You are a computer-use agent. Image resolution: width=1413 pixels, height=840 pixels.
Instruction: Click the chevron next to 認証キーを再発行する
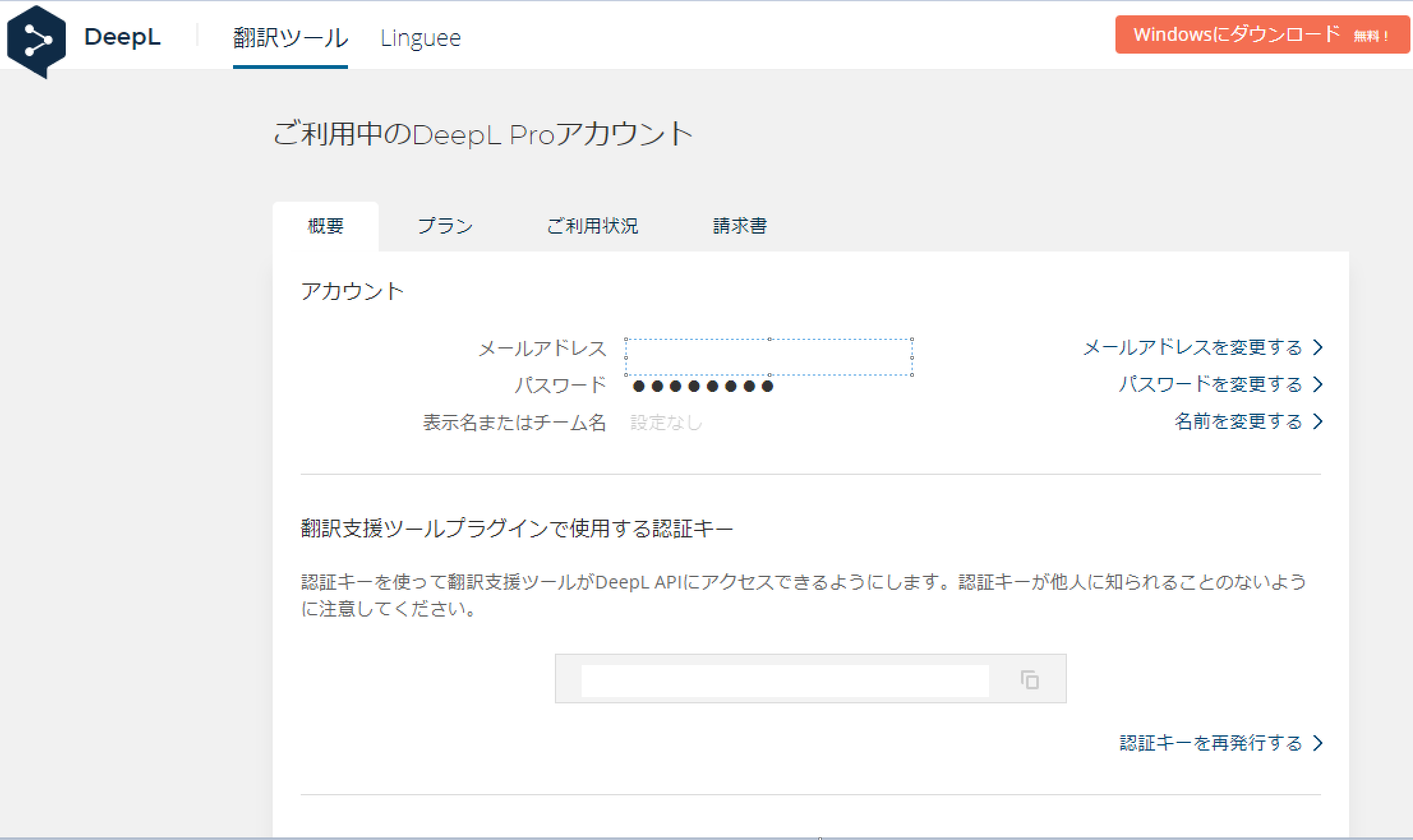click(1319, 742)
